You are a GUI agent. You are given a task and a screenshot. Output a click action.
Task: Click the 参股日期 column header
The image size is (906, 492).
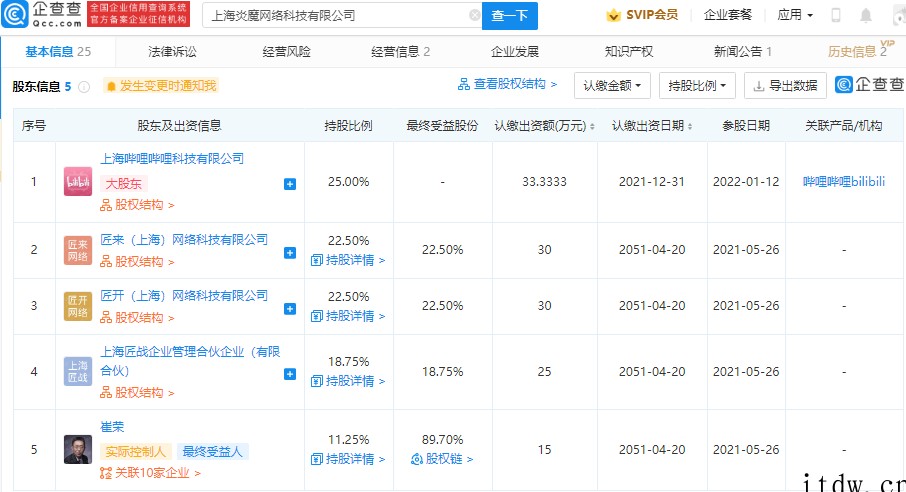pos(746,125)
